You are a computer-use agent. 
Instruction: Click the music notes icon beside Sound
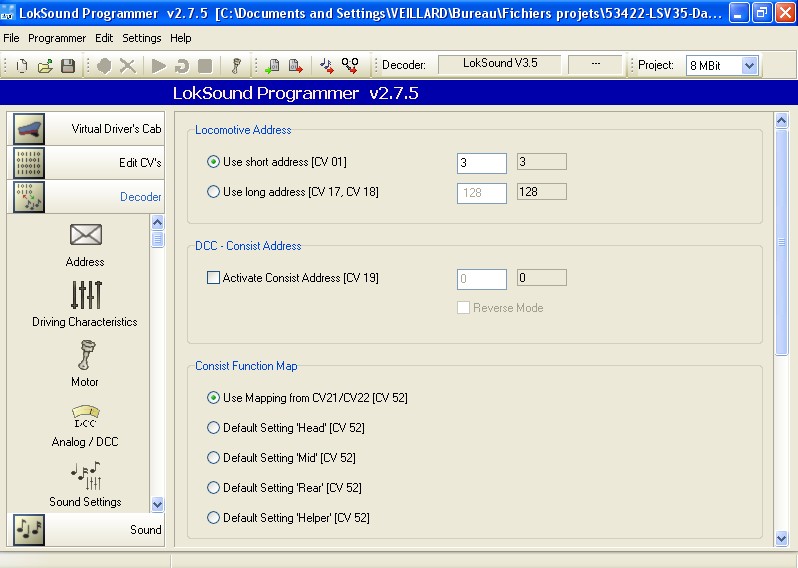[29, 530]
